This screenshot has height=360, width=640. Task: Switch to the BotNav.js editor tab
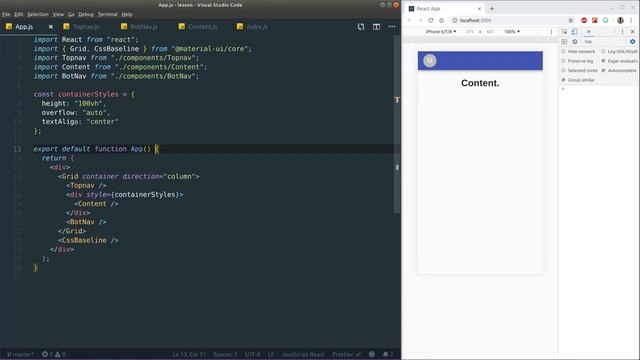click(144, 27)
